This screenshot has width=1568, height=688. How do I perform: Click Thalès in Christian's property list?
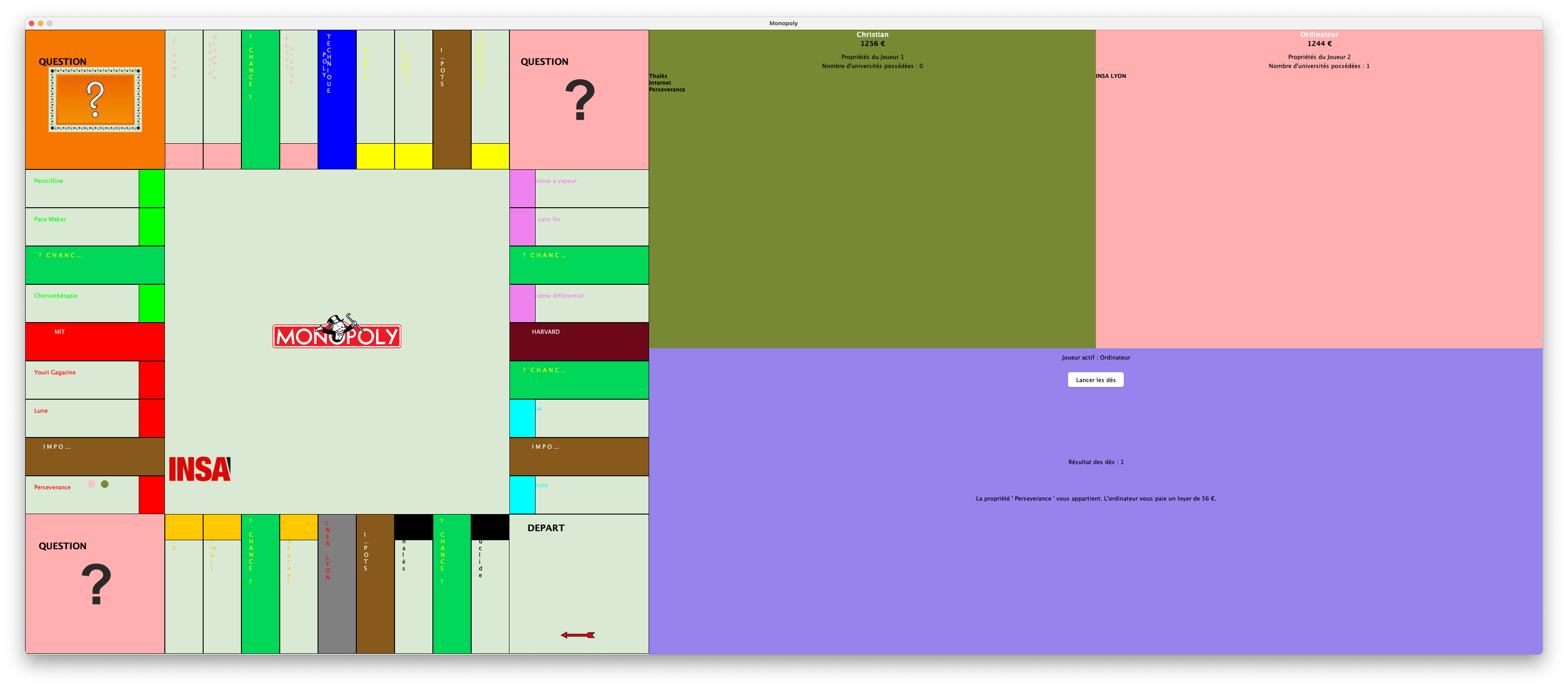(x=658, y=76)
